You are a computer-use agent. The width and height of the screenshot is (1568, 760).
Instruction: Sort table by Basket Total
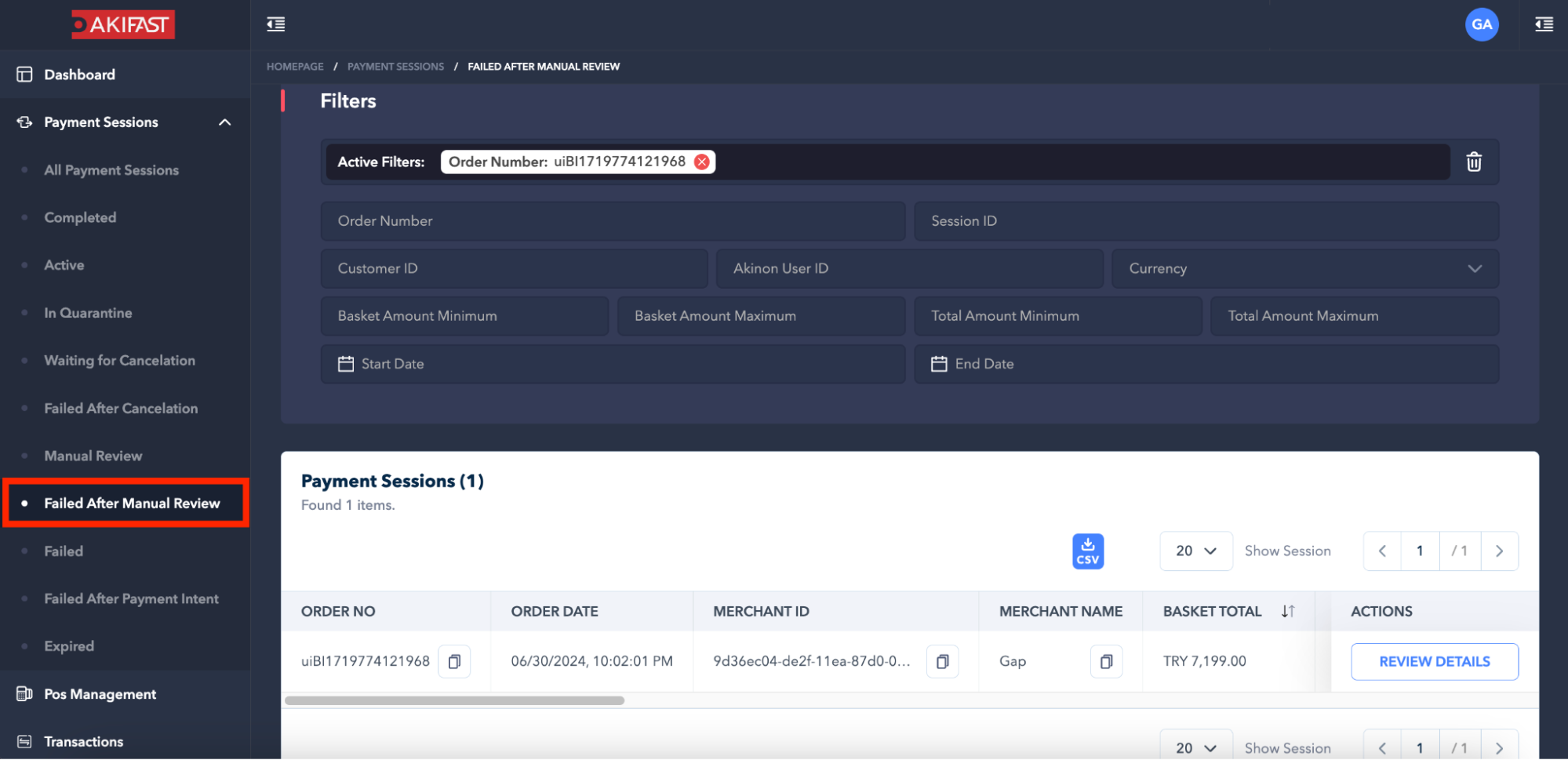(x=1287, y=611)
